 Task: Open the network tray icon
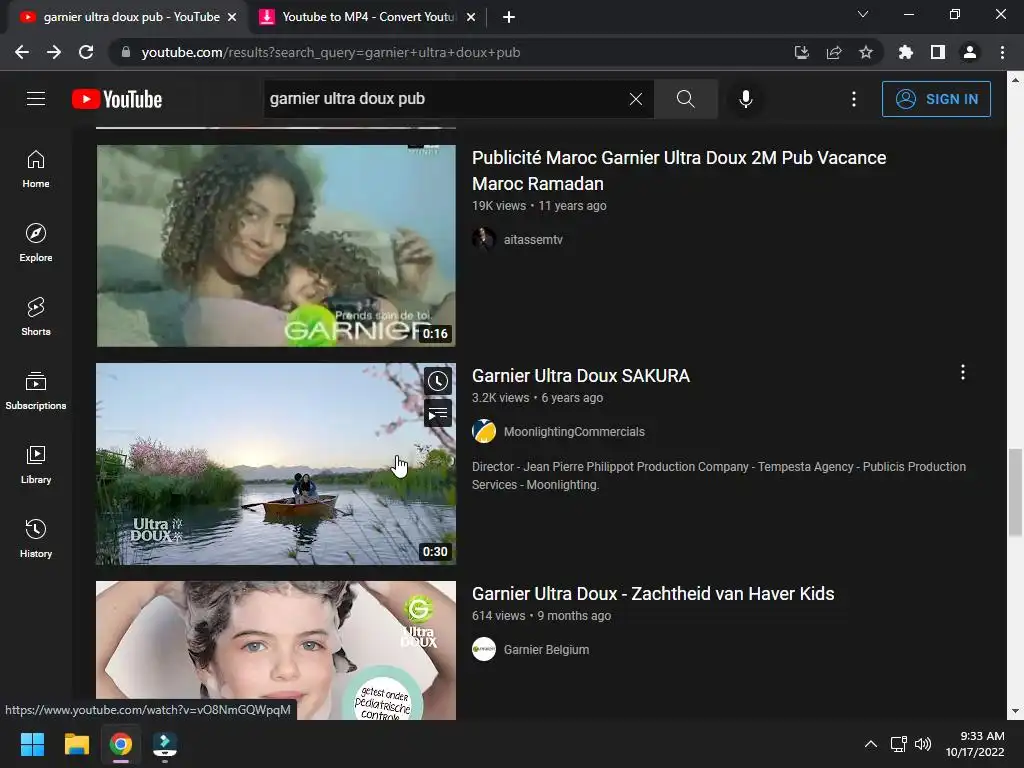point(899,744)
